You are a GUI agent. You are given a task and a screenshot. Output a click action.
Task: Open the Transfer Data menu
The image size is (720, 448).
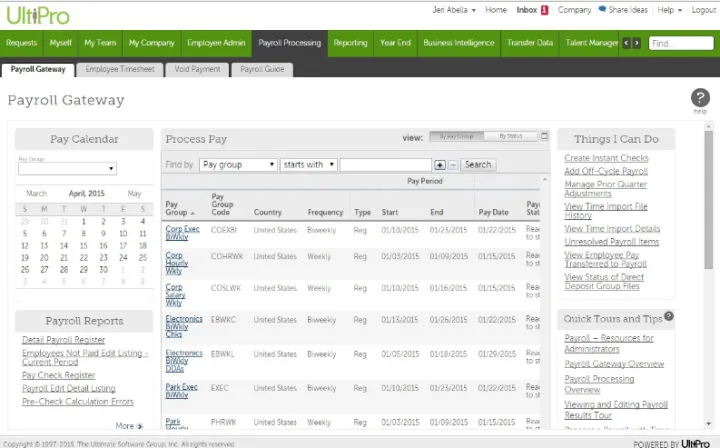[x=530, y=43]
